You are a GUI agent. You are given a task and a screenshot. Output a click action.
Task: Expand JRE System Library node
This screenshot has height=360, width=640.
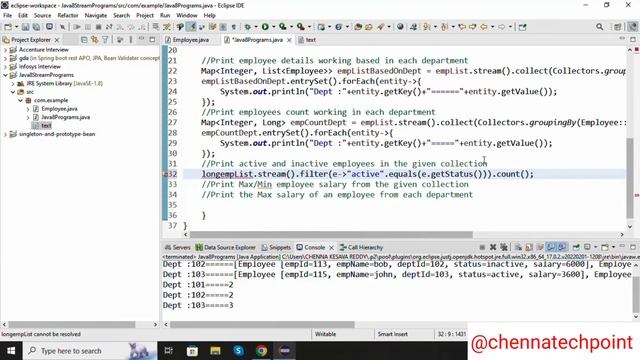(x=13, y=83)
